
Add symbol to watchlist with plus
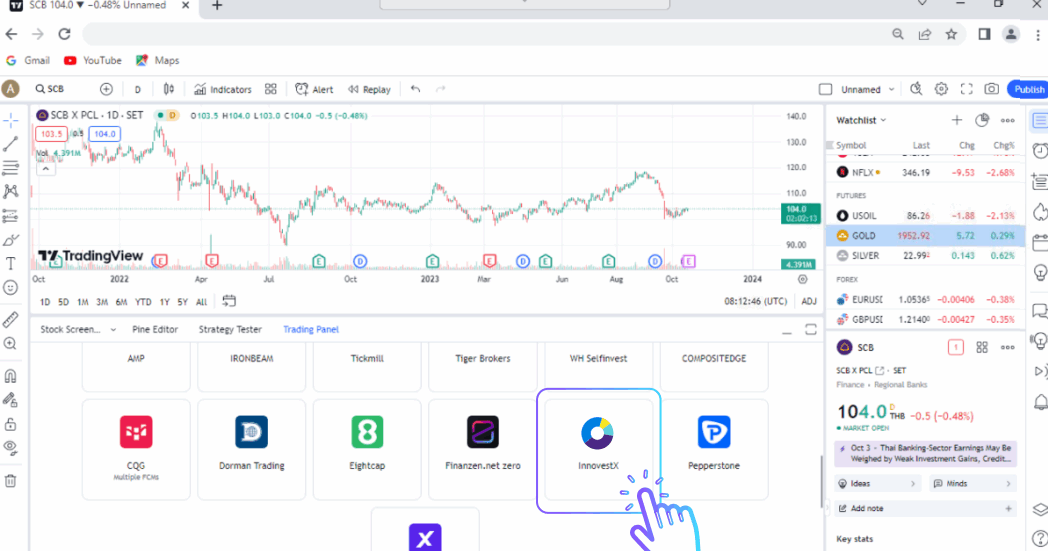point(956,120)
